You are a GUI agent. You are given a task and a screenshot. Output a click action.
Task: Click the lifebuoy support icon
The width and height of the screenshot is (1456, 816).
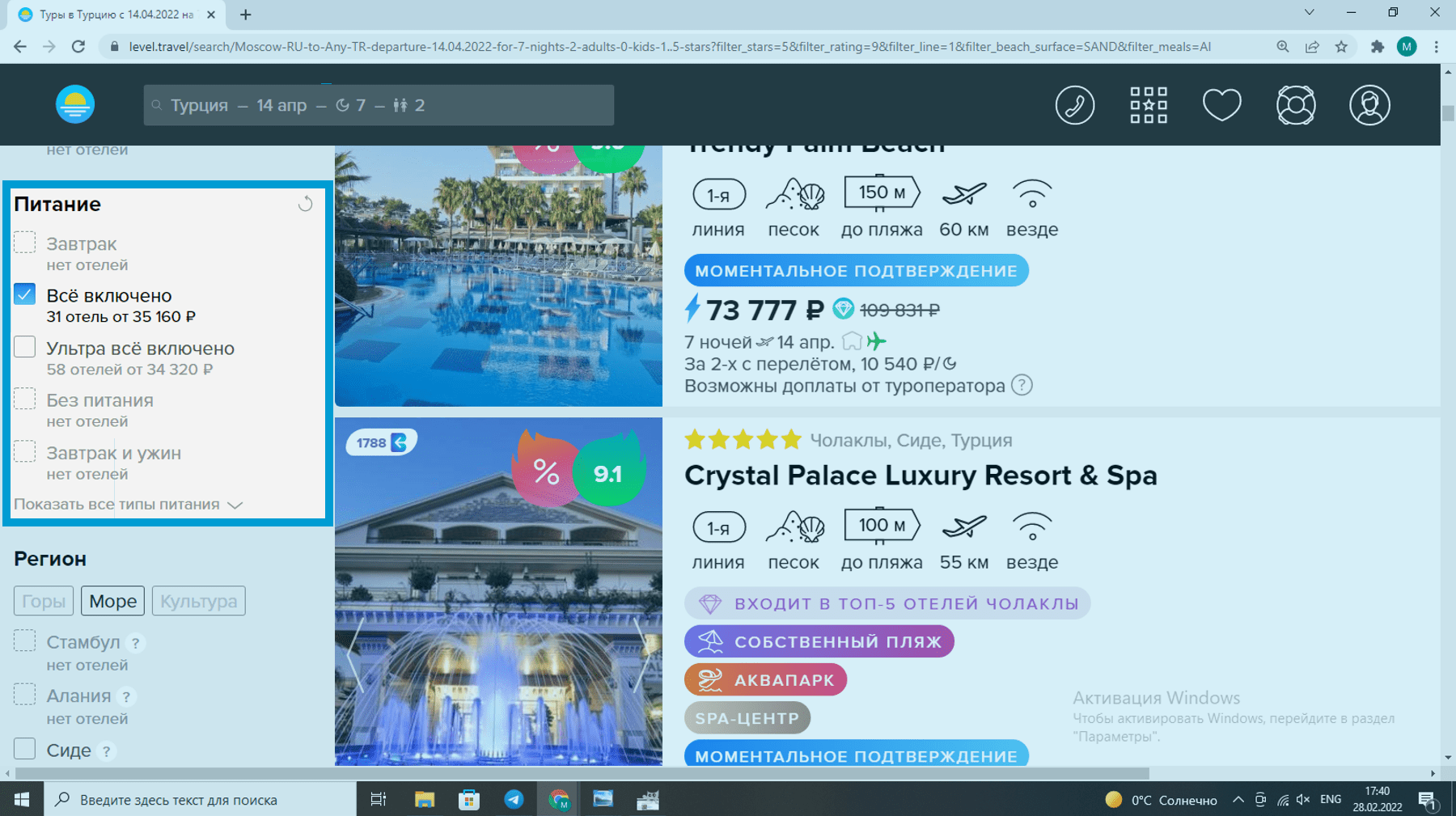(1295, 105)
